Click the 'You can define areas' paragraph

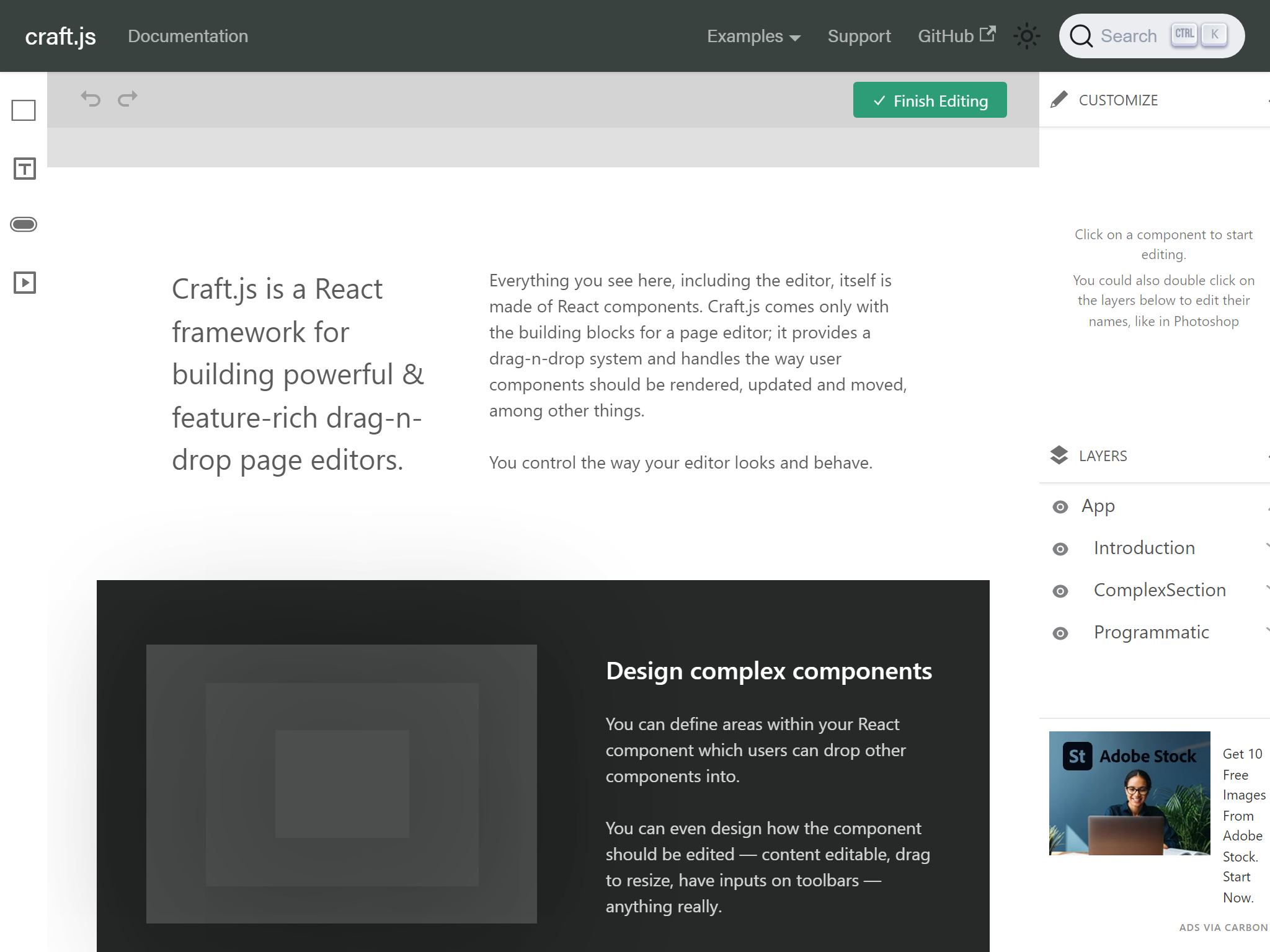[755, 751]
